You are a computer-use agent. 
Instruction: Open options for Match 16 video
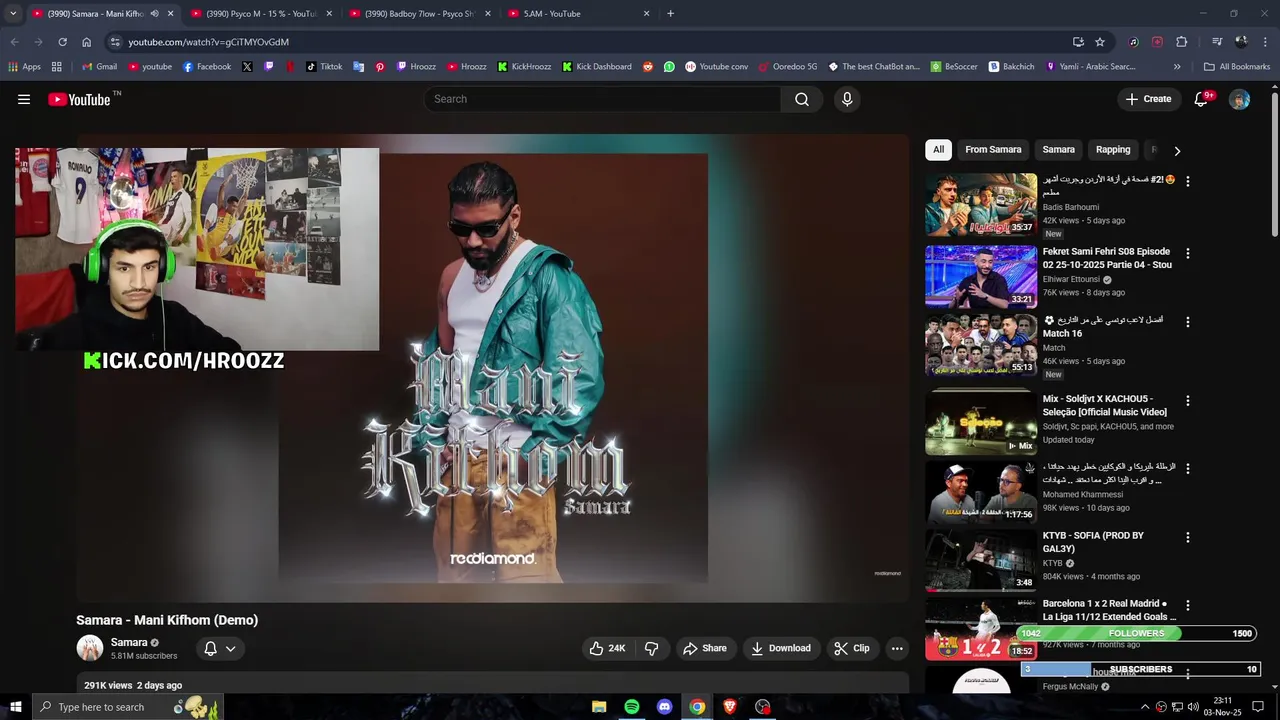pyautogui.click(x=1188, y=322)
